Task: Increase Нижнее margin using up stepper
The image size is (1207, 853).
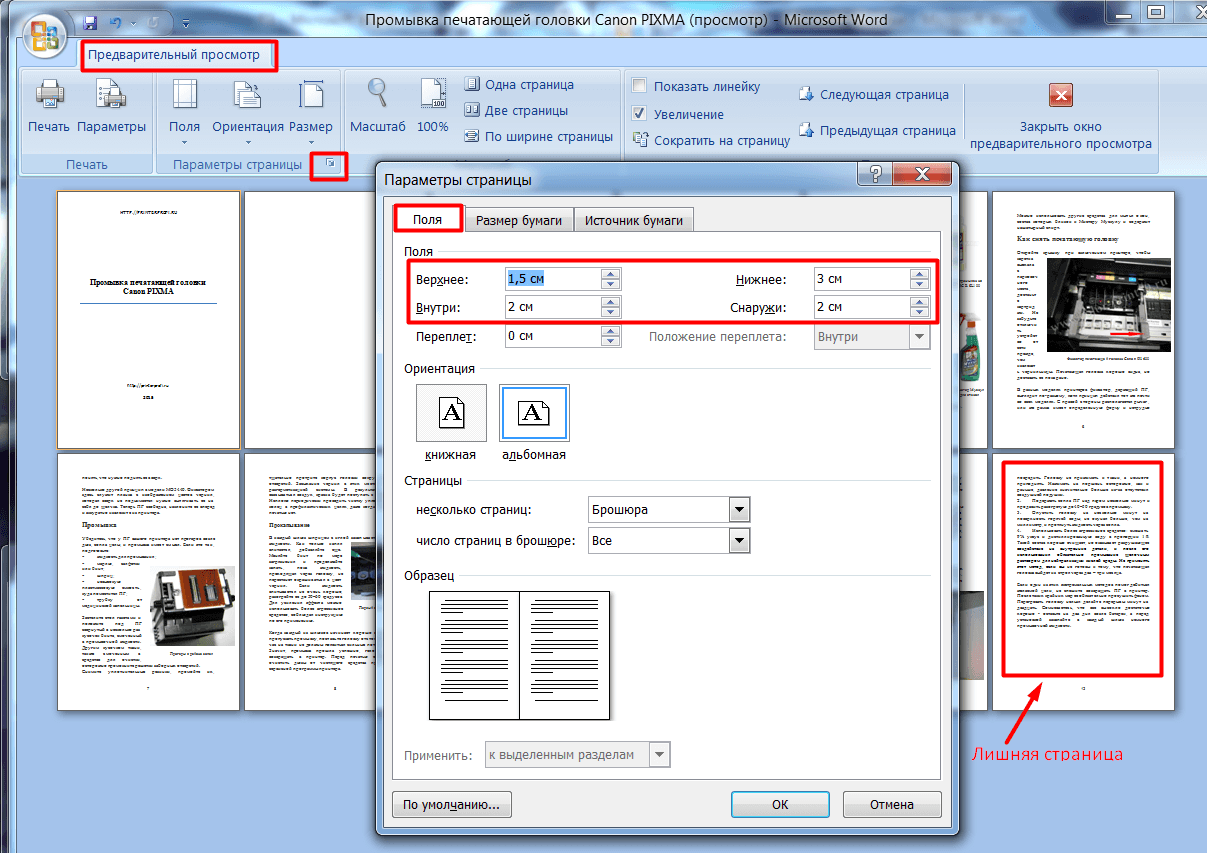Action: tap(918, 273)
